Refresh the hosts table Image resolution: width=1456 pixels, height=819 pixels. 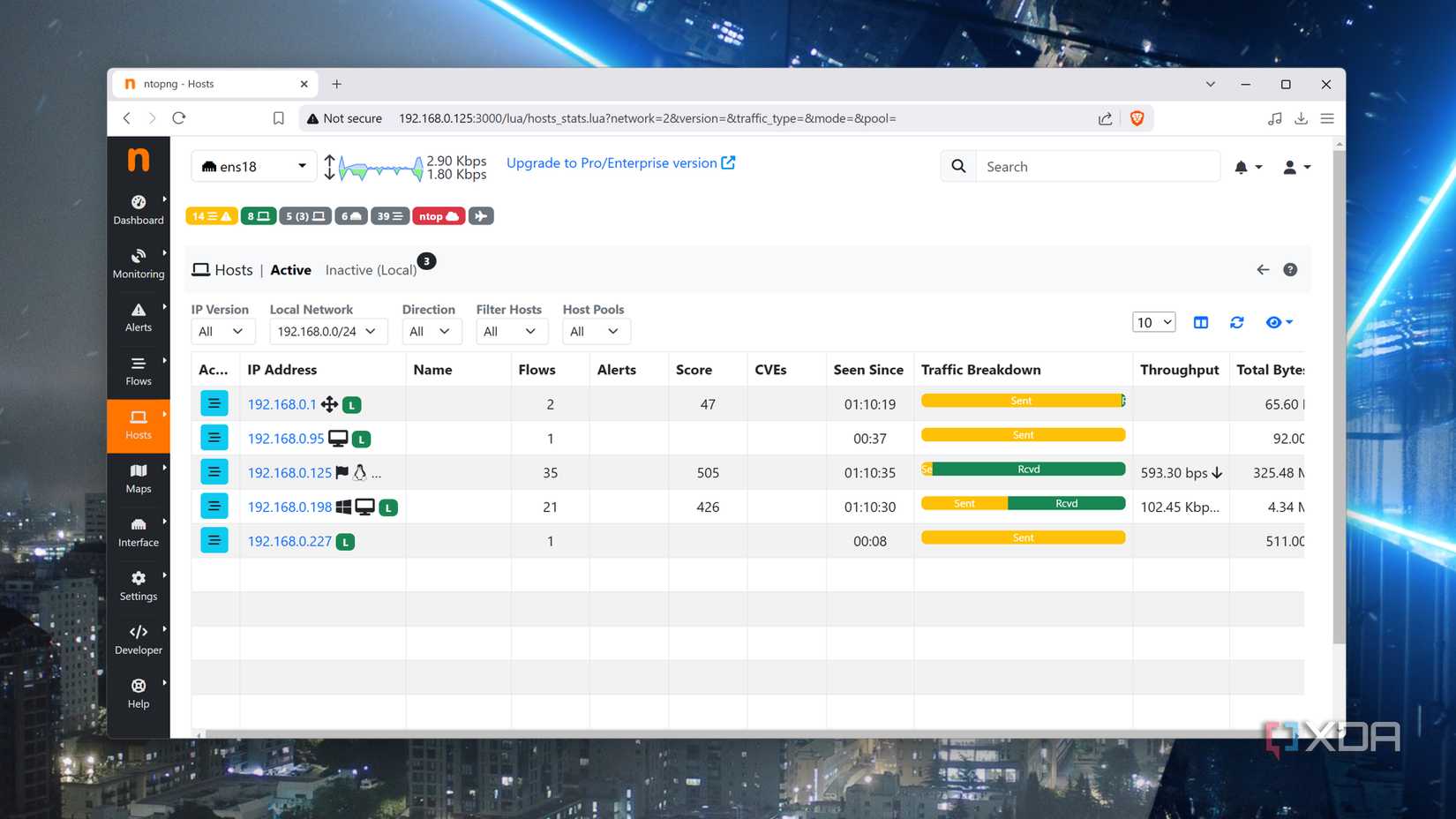1236,322
